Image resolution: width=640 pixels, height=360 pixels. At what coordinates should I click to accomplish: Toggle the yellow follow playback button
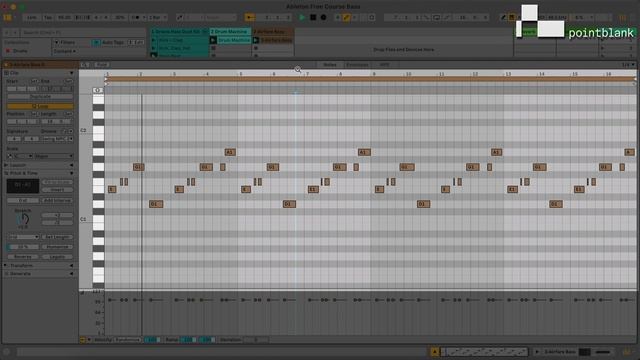(249, 18)
